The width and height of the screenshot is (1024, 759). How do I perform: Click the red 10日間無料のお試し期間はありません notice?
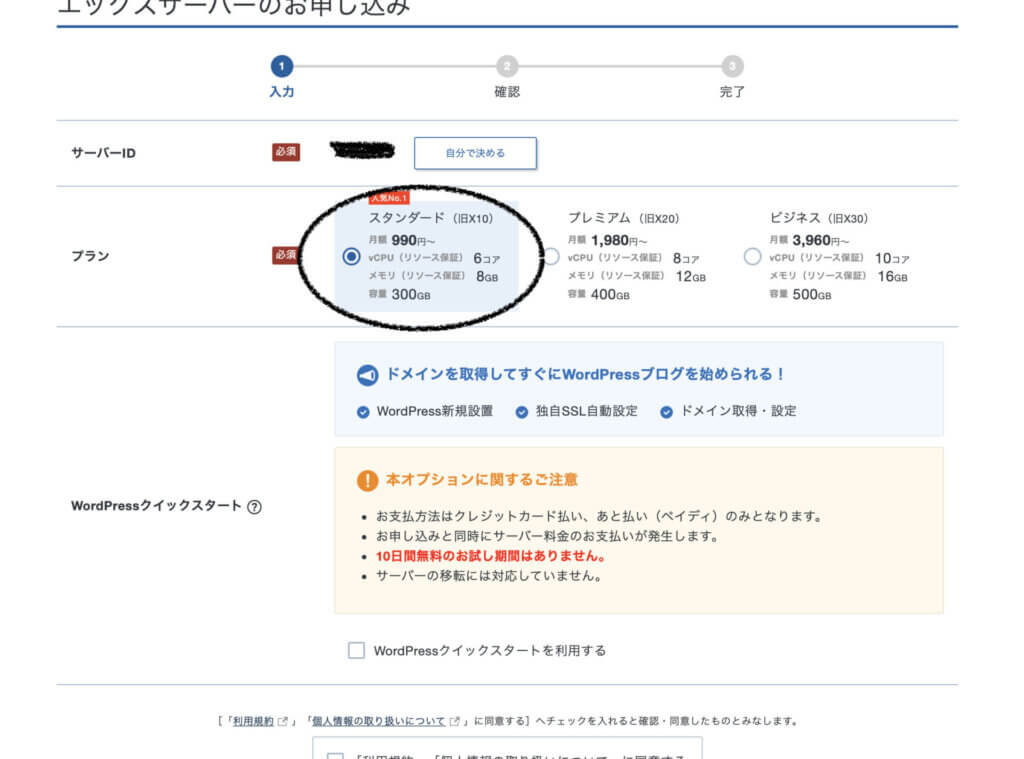pyautogui.click(x=493, y=557)
